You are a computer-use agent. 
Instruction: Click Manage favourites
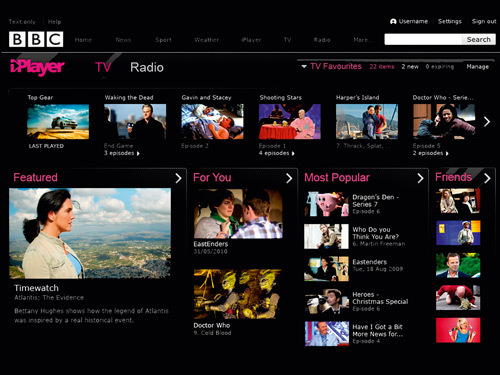[x=478, y=67]
